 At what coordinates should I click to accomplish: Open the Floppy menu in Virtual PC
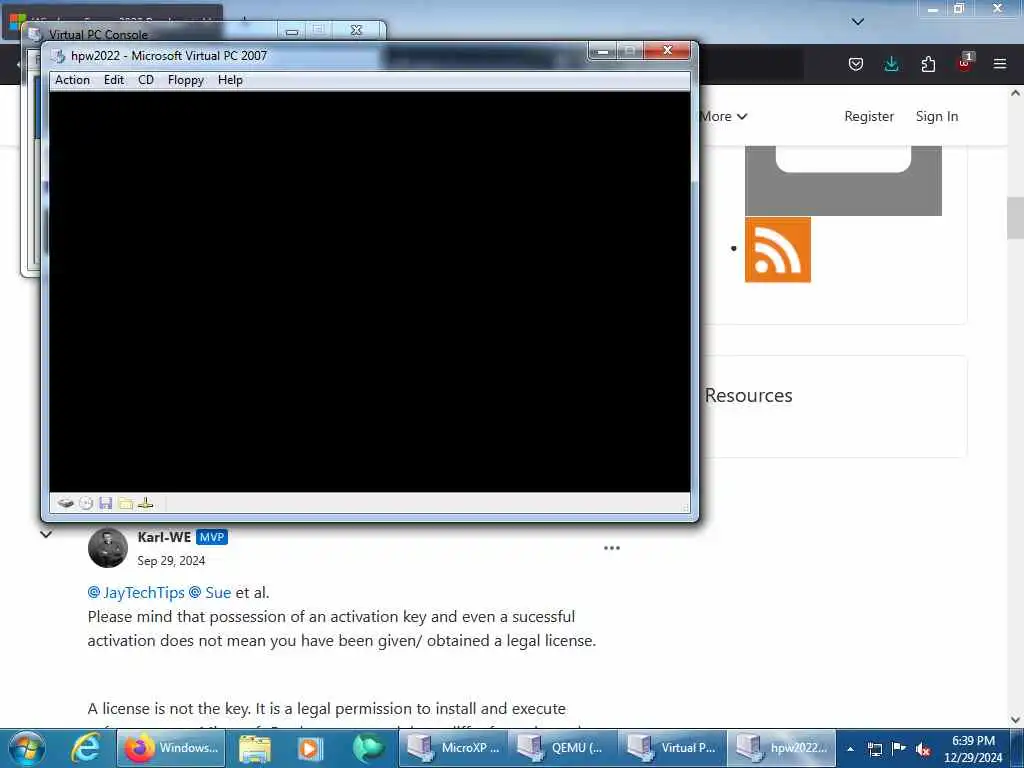[x=185, y=80]
